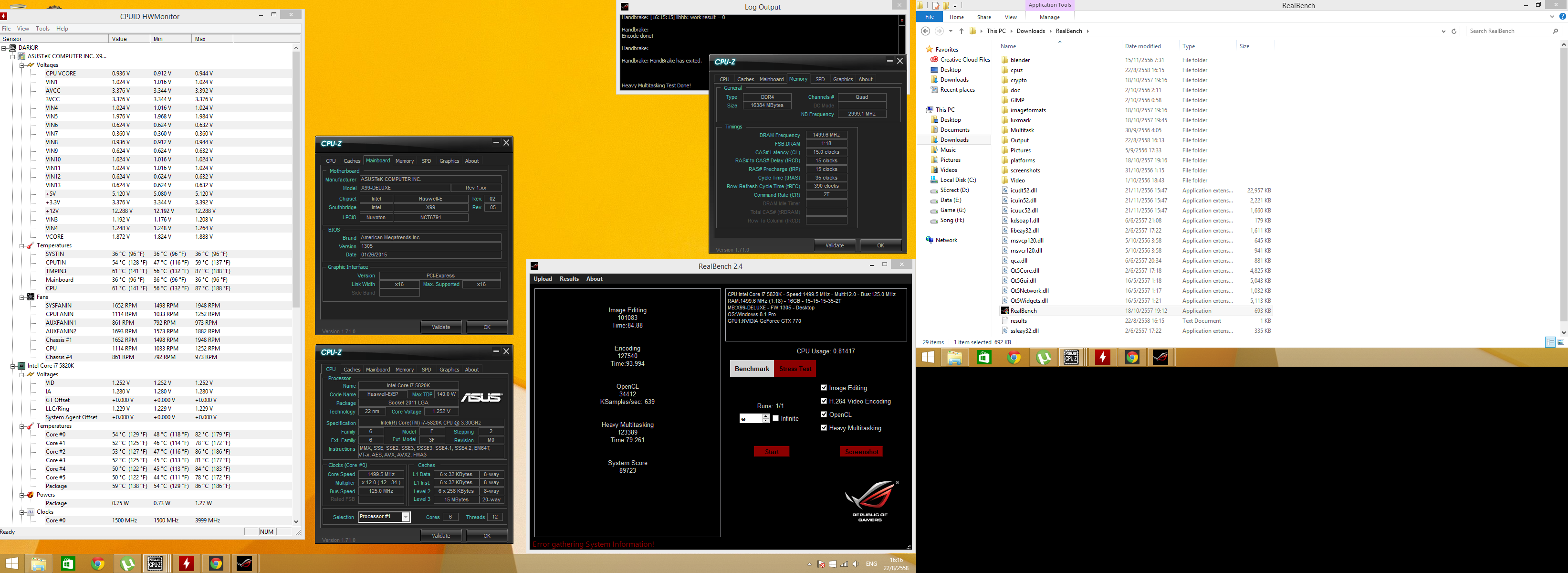This screenshot has height=573, width=1568.
Task: Open Creative Cloud Files in Favorites
Action: tap(965, 60)
